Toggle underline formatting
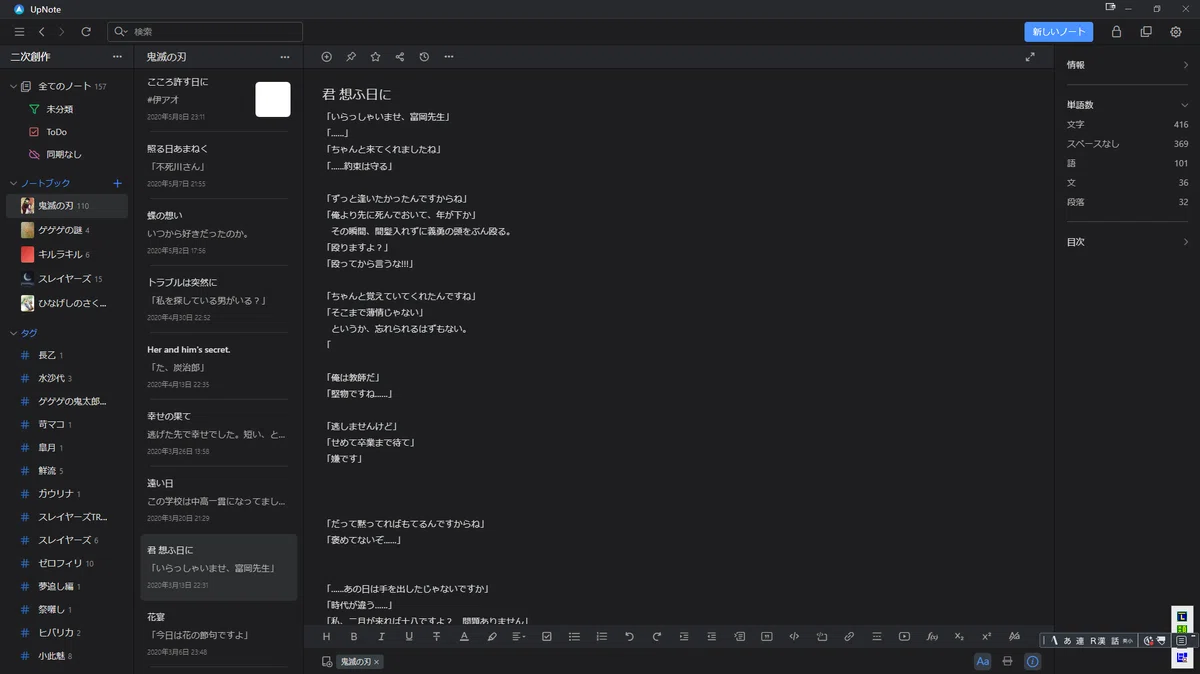 tap(409, 636)
